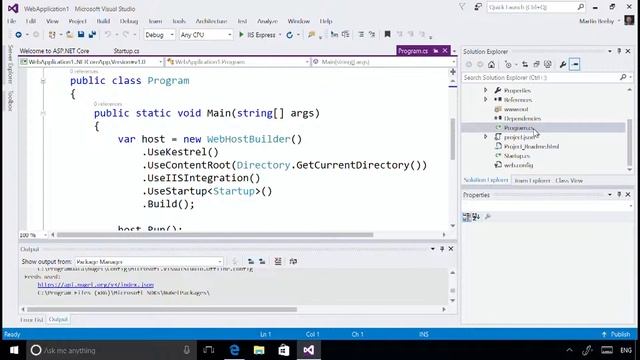Screen dimensions: 640x360
Task: Select Startup.cs in Solution Explorer
Action: [517, 156]
